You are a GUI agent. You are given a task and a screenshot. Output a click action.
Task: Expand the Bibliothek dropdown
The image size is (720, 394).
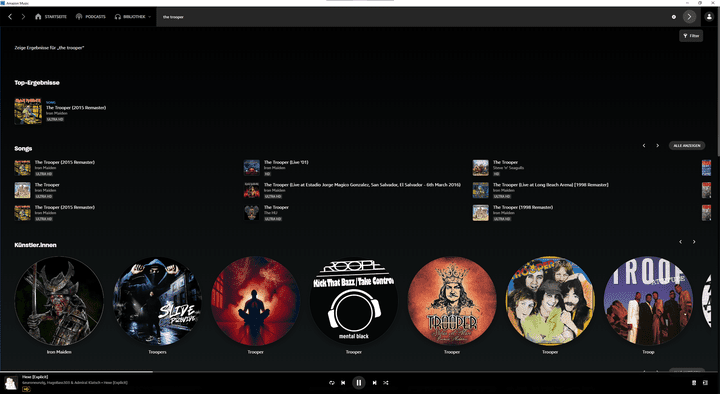click(x=133, y=17)
